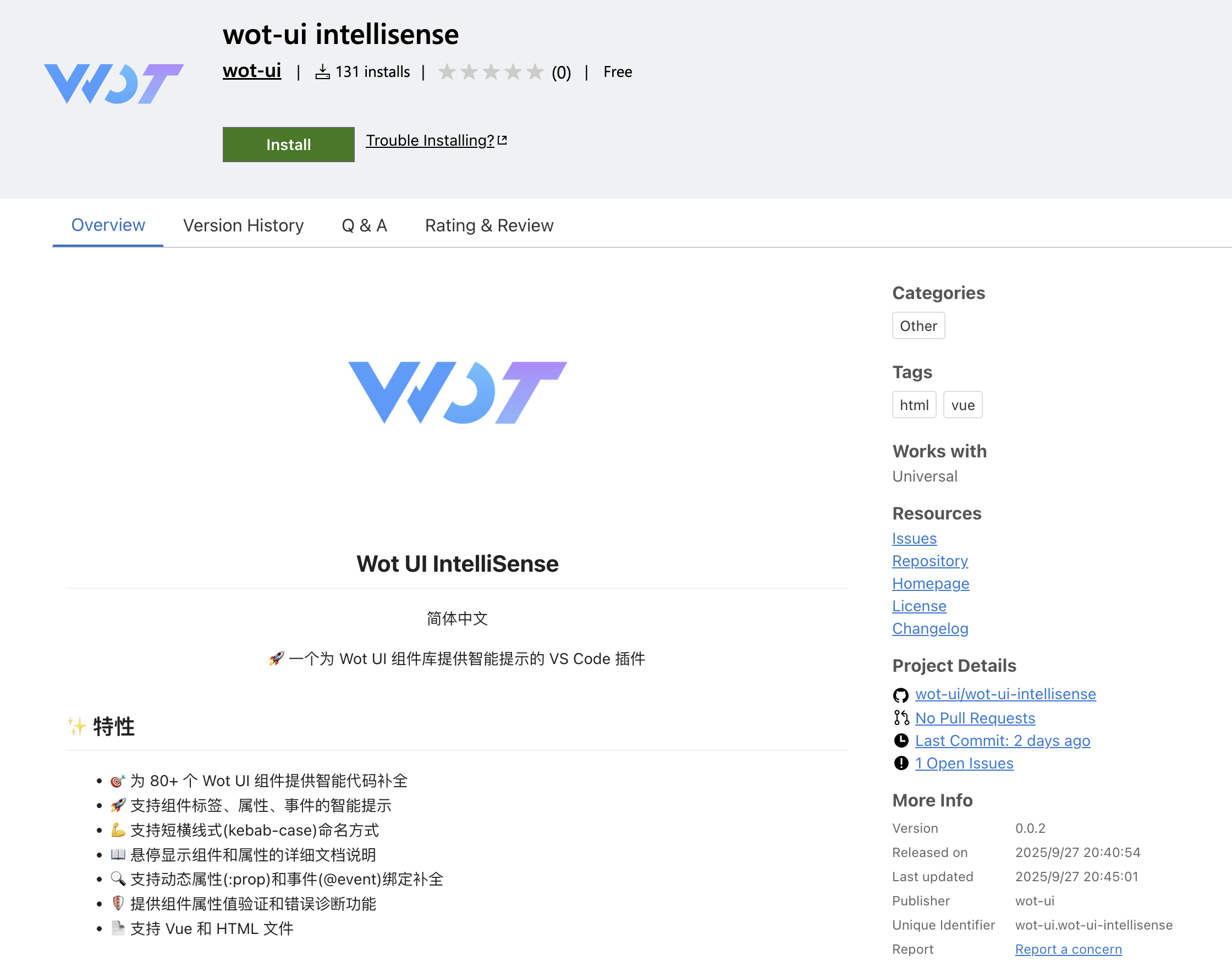Select the Other category tag

[x=919, y=326]
